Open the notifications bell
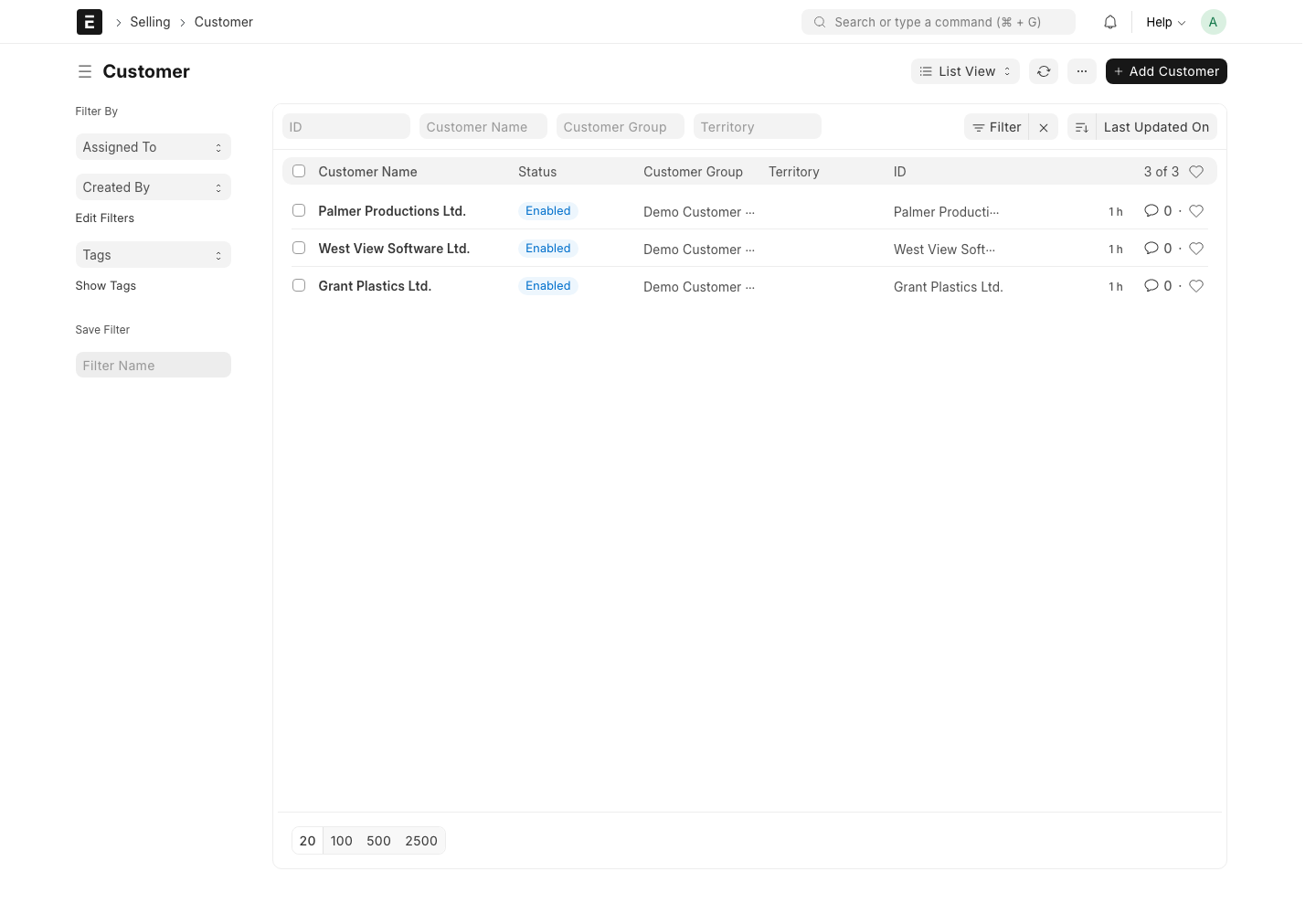 coord(1110,22)
